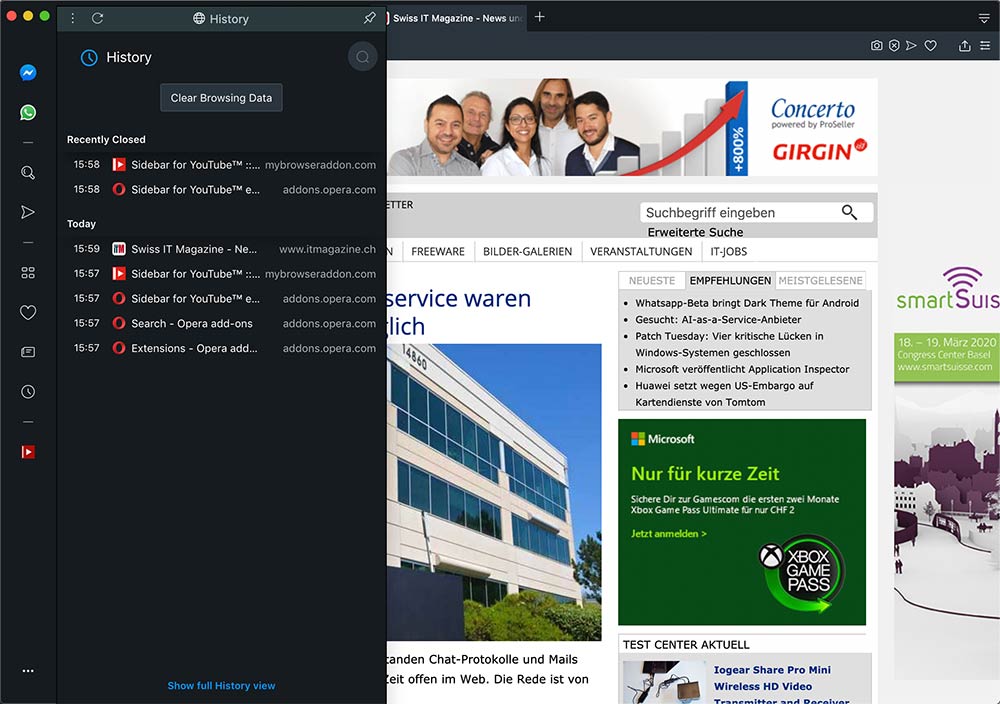
Task: Select the EMPFEHLUNGEN tab
Action: coord(730,281)
